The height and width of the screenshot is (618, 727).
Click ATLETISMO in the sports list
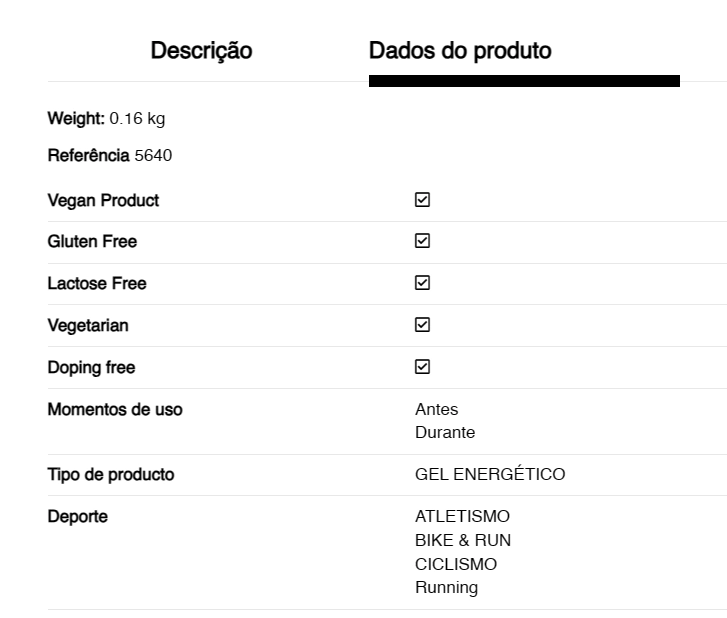[x=462, y=516]
